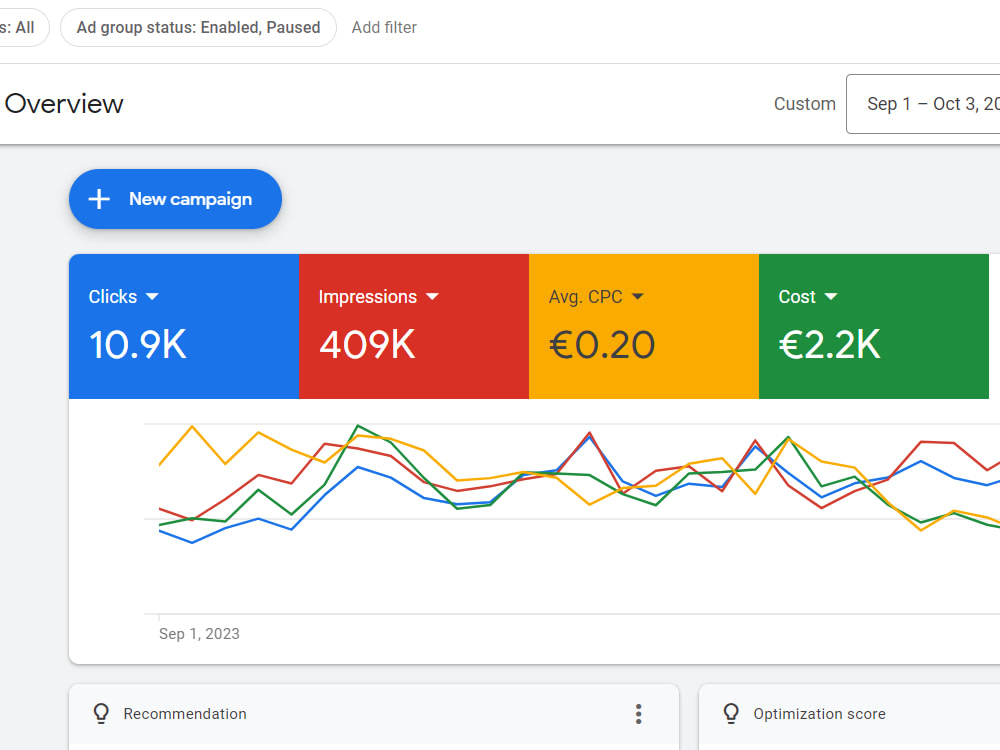Click the plus icon in New campaign
Viewport: 1000px width, 750px height.
click(99, 199)
